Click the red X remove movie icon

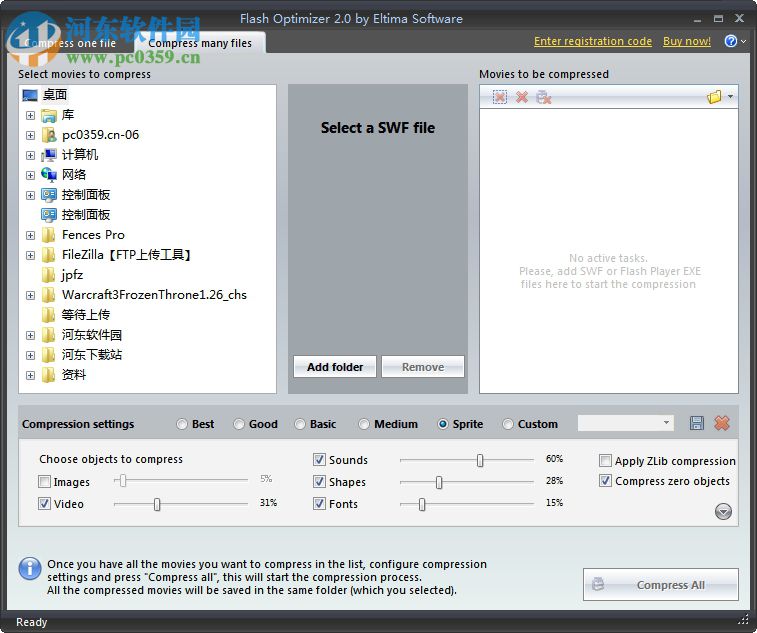pyautogui.click(x=521, y=97)
